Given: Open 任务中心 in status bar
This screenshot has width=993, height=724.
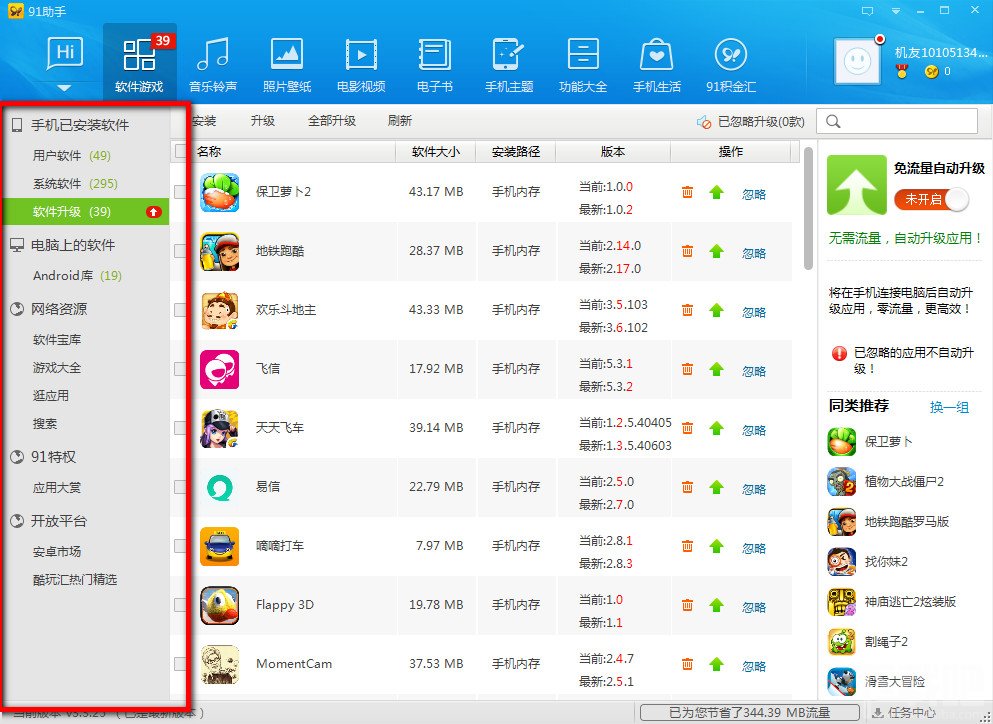Looking at the screenshot, I should 904,713.
